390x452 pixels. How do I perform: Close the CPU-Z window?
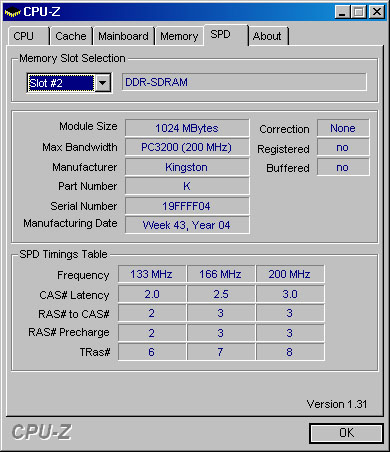coord(377,12)
